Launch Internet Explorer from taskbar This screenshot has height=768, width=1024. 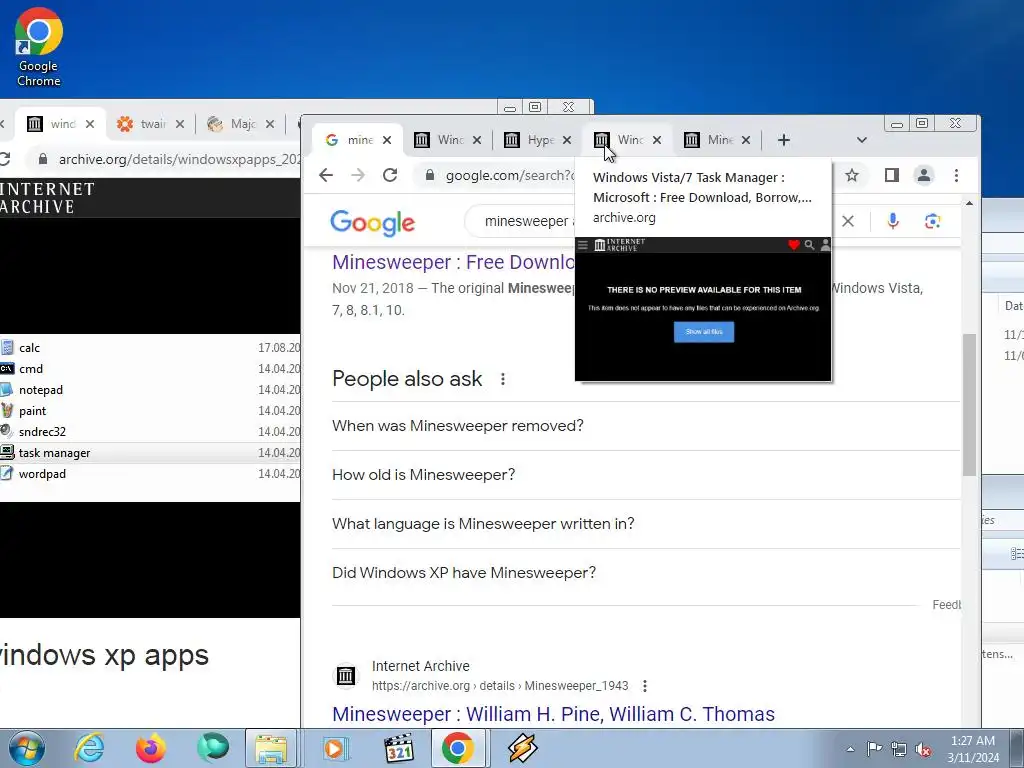[x=89, y=748]
